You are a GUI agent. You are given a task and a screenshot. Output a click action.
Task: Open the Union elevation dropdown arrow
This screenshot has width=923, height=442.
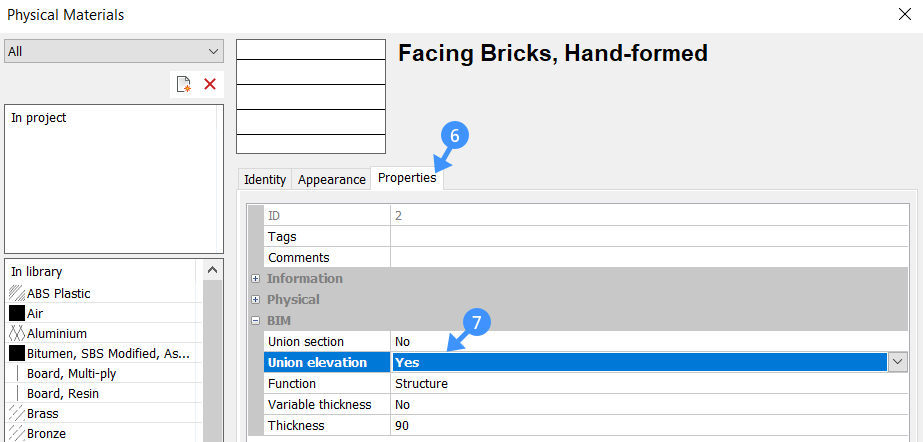coord(897,362)
